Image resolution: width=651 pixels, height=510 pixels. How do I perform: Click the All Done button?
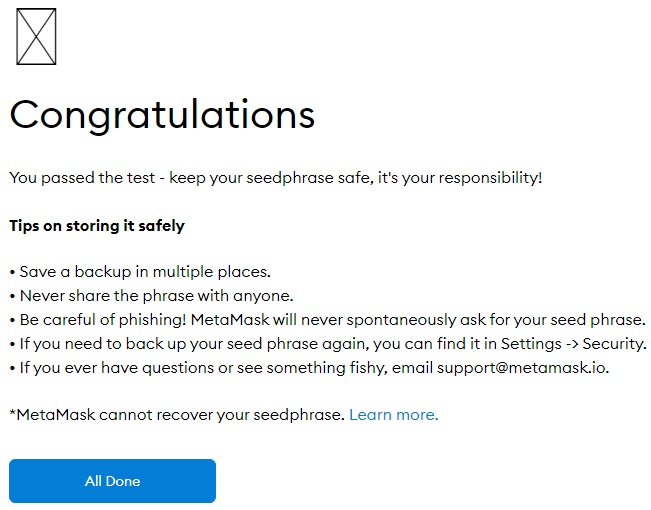pos(113,481)
